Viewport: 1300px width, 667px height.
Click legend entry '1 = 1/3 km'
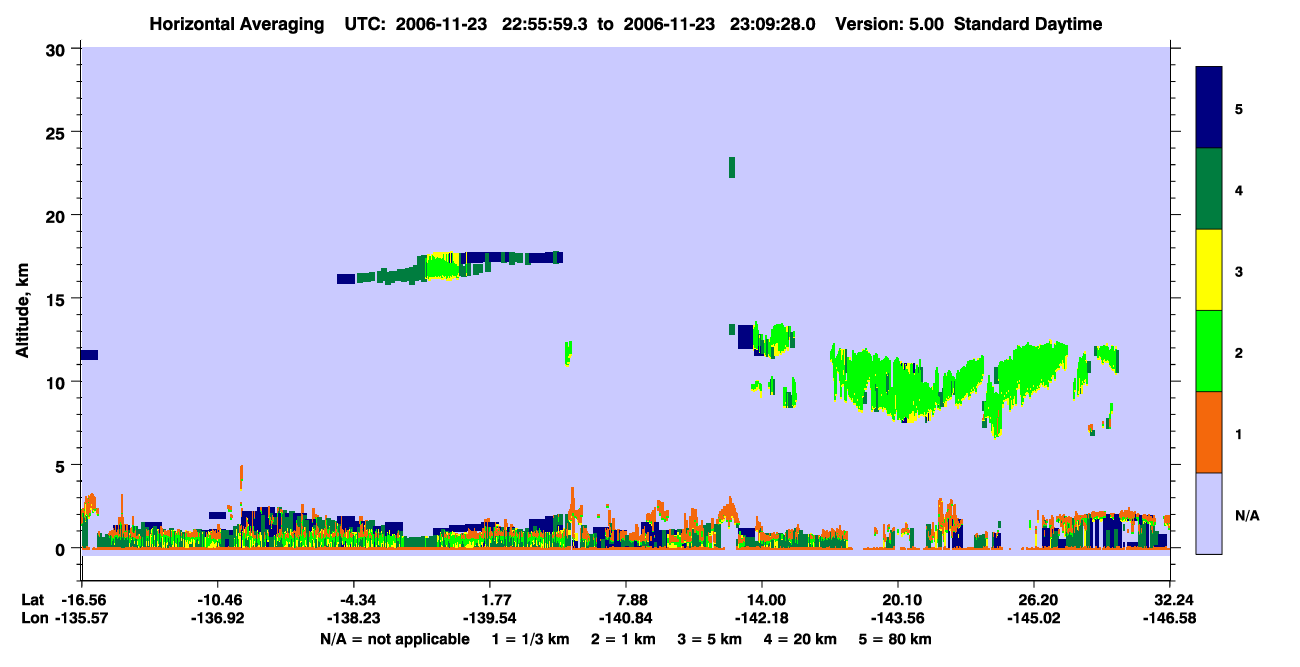point(530,639)
